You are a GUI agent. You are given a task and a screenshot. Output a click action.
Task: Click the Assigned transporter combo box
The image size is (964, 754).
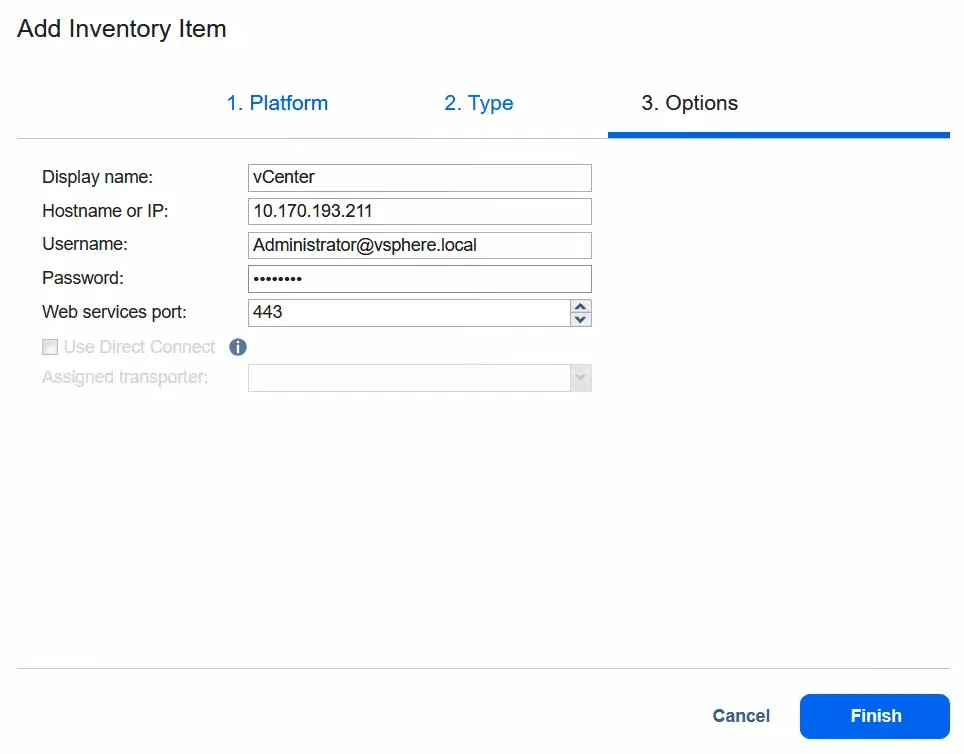[x=410, y=378]
